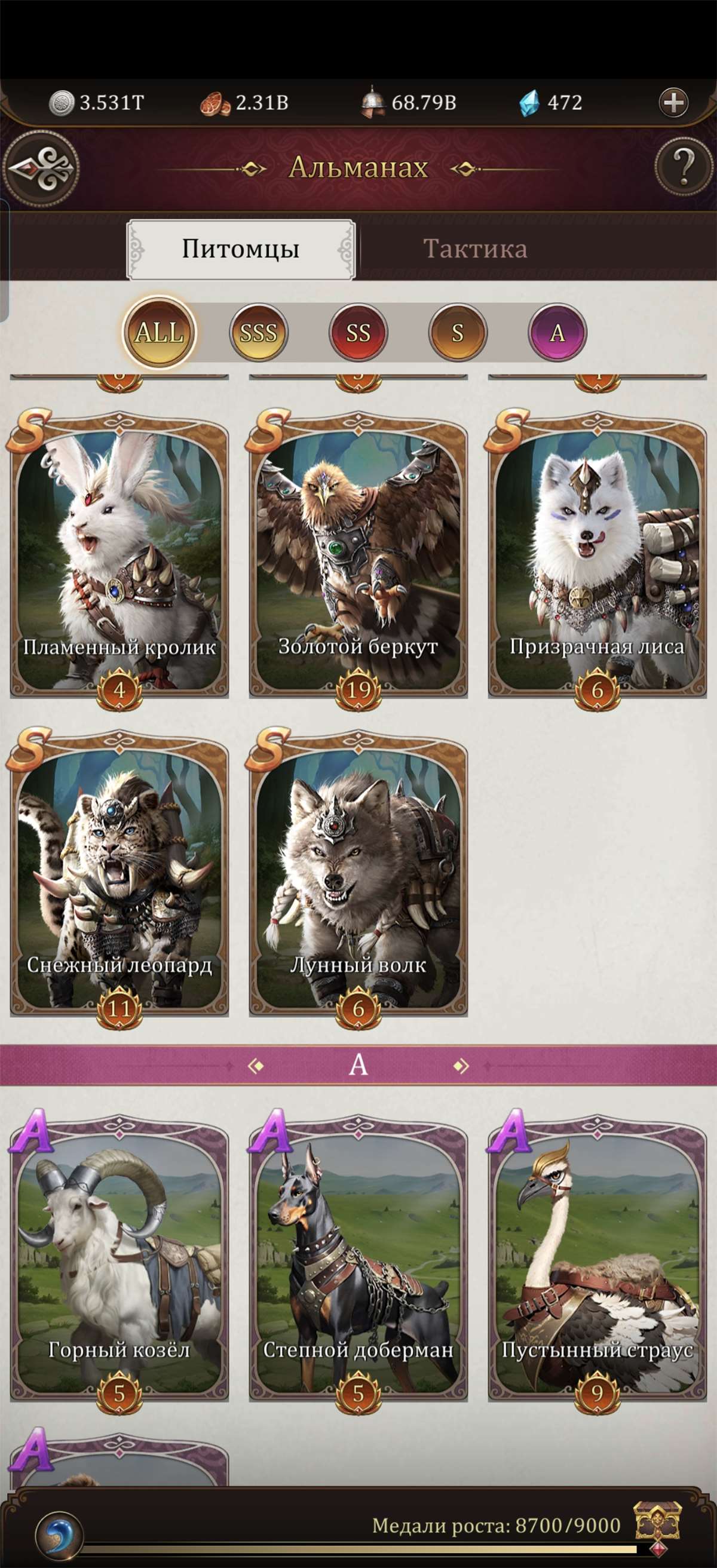
Task: Filter pets by S rarity
Action: pos(458,332)
